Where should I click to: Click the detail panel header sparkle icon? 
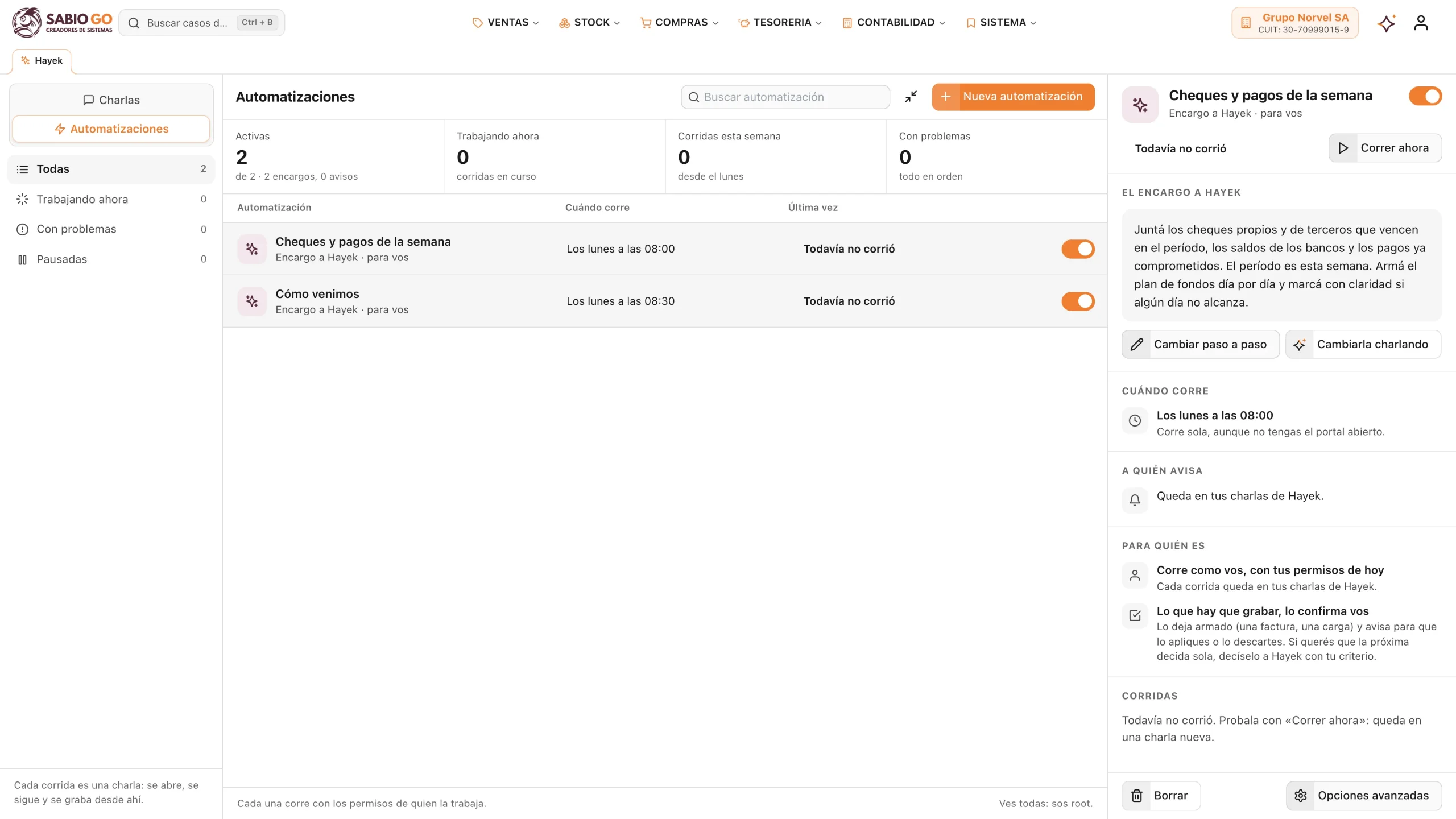[1140, 105]
